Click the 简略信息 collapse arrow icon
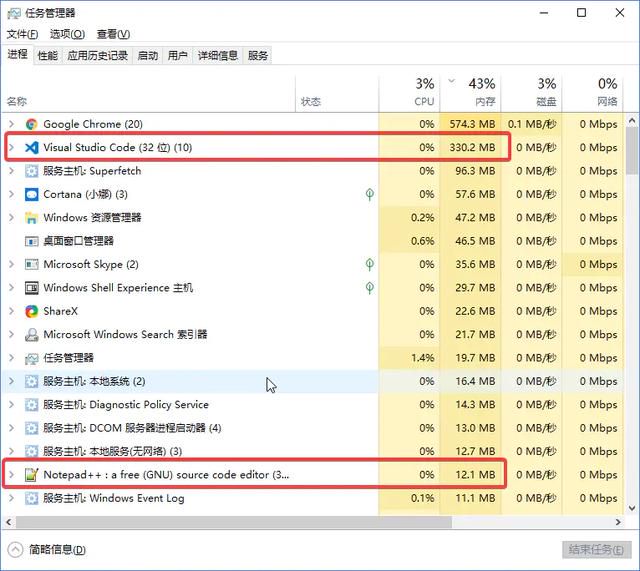 click(x=15, y=549)
